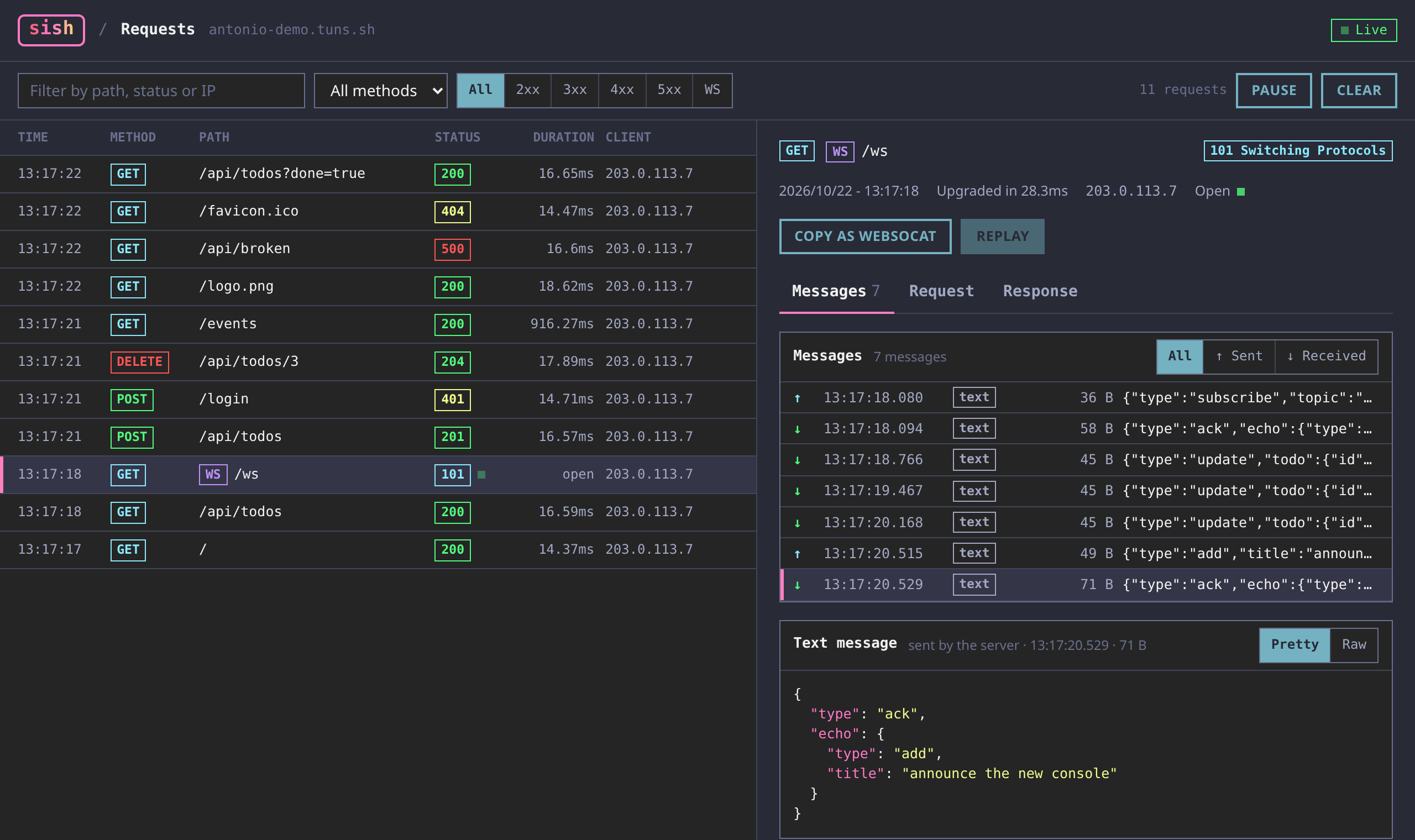Image resolution: width=1415 pixels, height=840 pixels.
Task: Show only Sent messages
Action: 1239,356
